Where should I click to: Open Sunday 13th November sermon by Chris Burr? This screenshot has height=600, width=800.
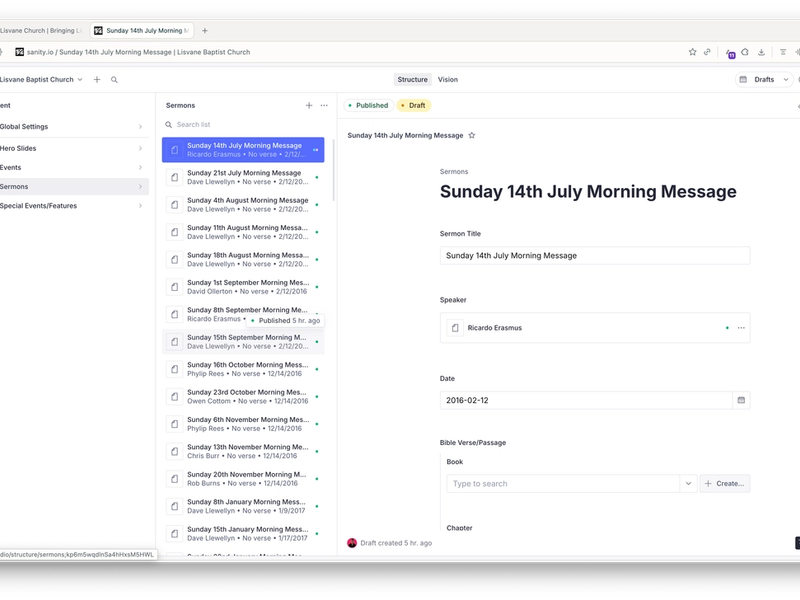243,452
